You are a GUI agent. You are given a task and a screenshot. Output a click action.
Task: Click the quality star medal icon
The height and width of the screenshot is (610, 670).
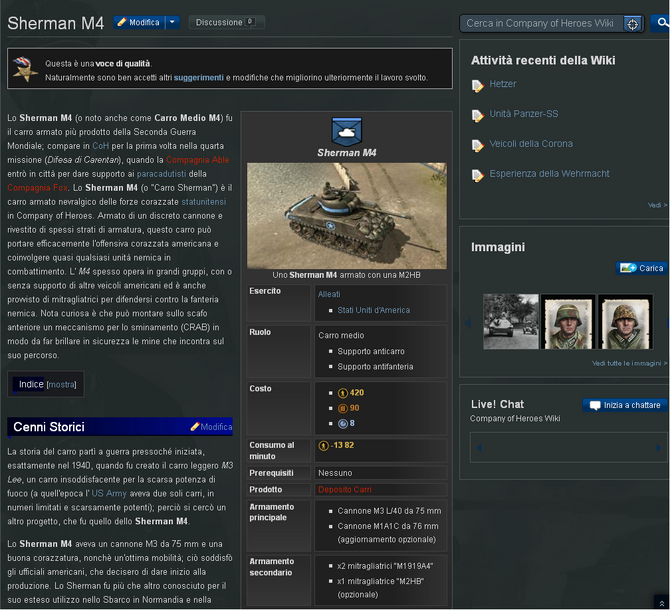25,69
